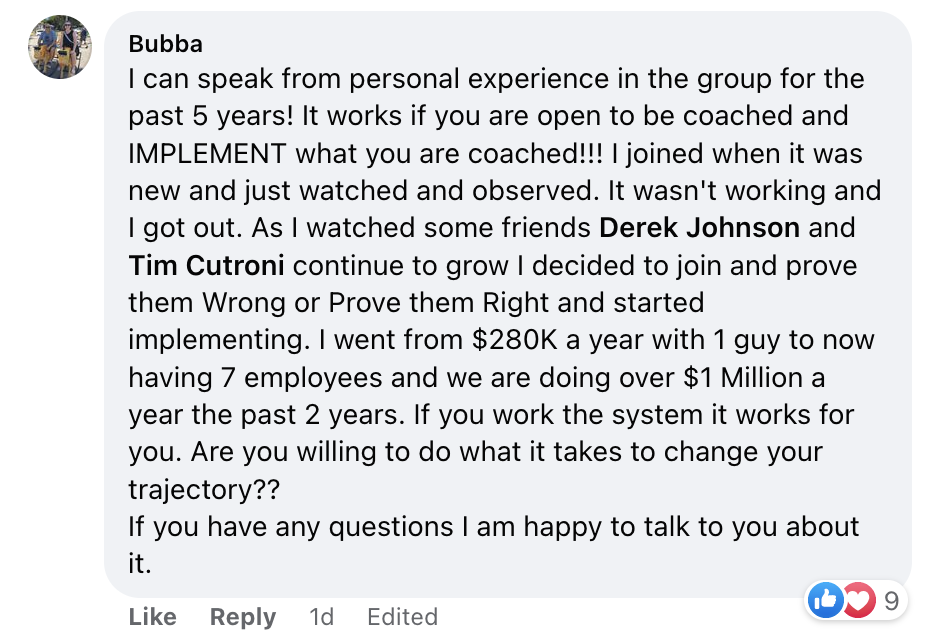Click the 1d comment timestamp

point(321,617)
